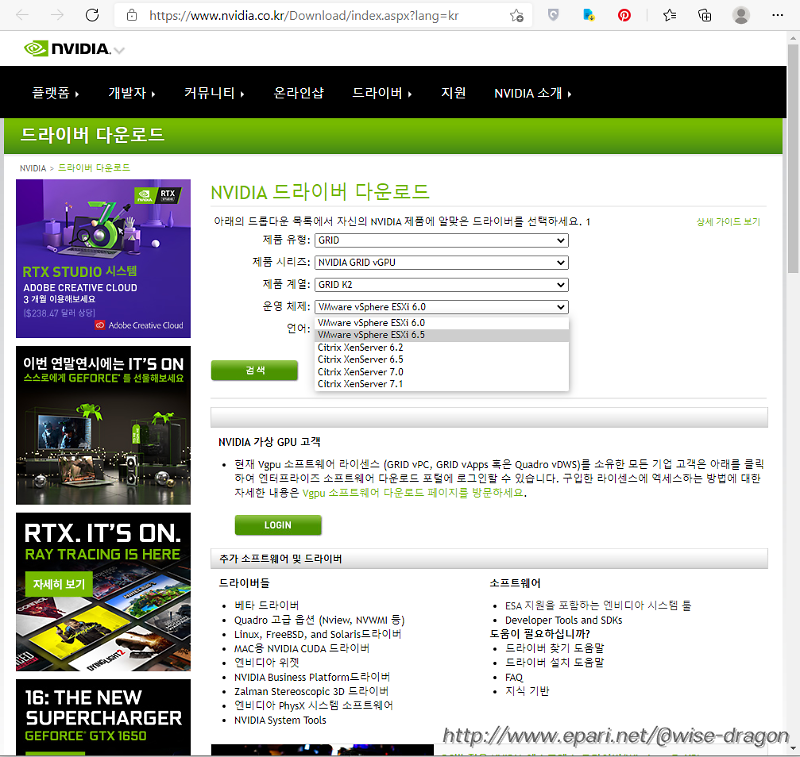The image size is (800, 757).
Task: Open 상세 가이드 보기 link
Action: 728,222
